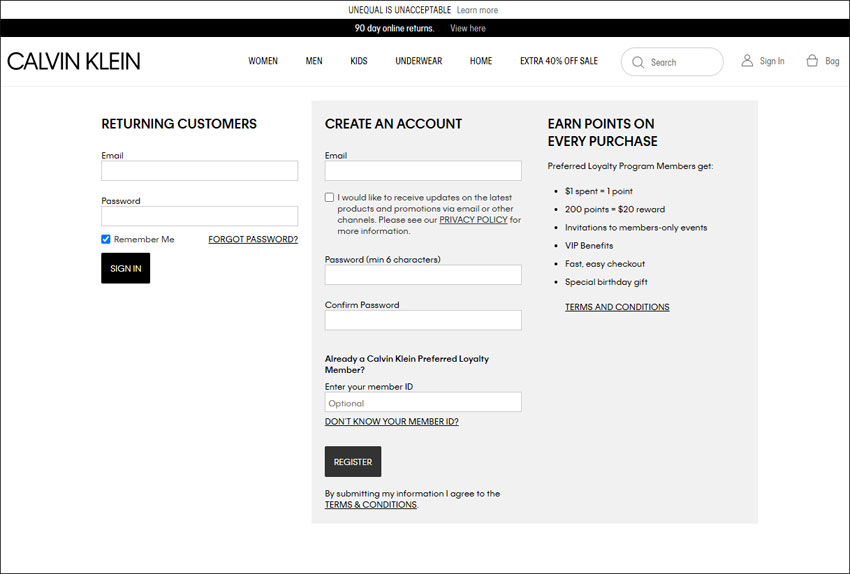The width and height of the screenshot is (850, 574).
Task: Click "$1 spent = 1 point" text
Action: tap(598, 191)
